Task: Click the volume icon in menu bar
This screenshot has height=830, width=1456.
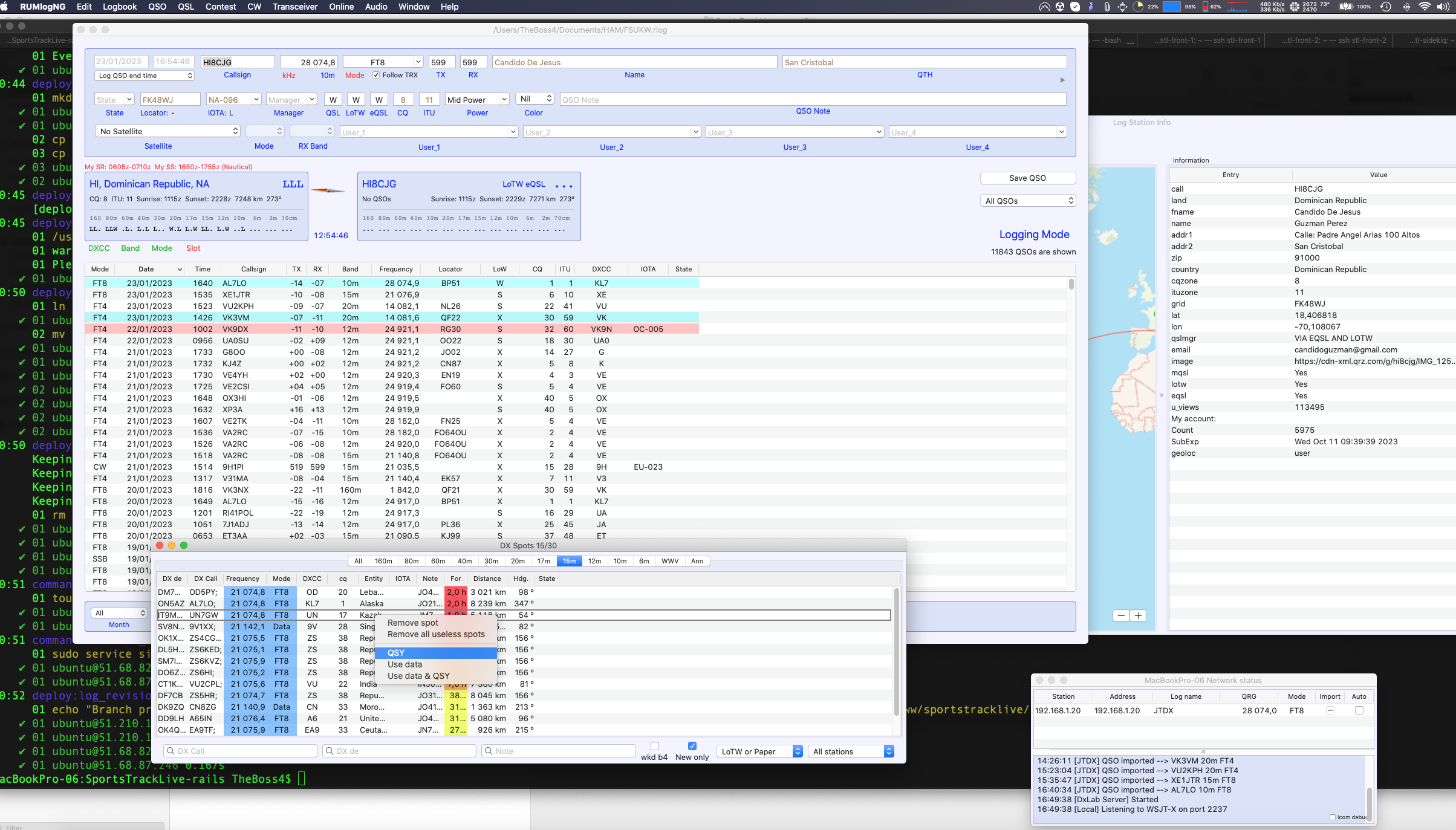Action: coord(1443,7)
